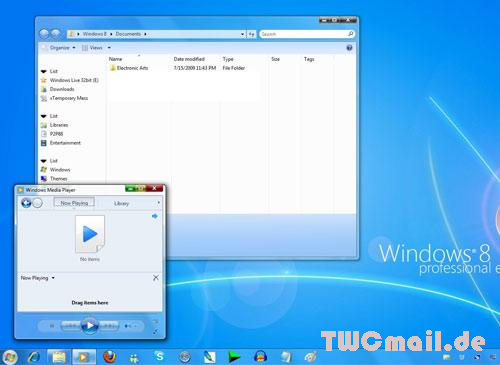Click the back arrow in Windows Media Player

pos(26,203)
